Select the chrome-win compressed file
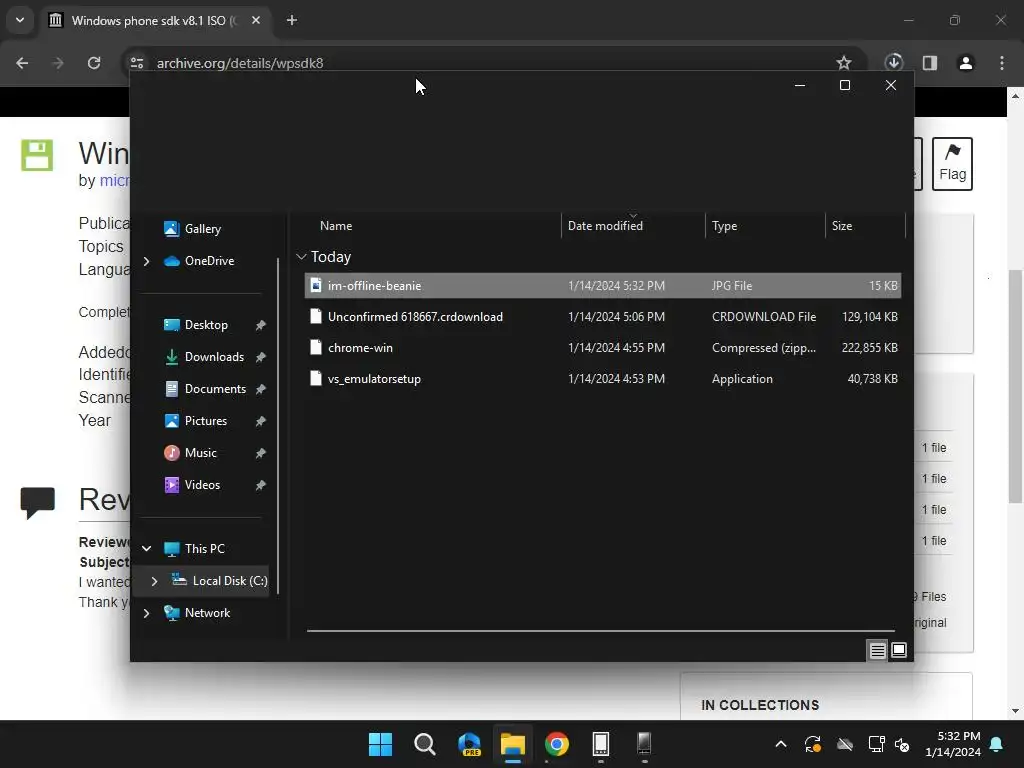This screenshot has width=1024, height=768. click(603, 348)
